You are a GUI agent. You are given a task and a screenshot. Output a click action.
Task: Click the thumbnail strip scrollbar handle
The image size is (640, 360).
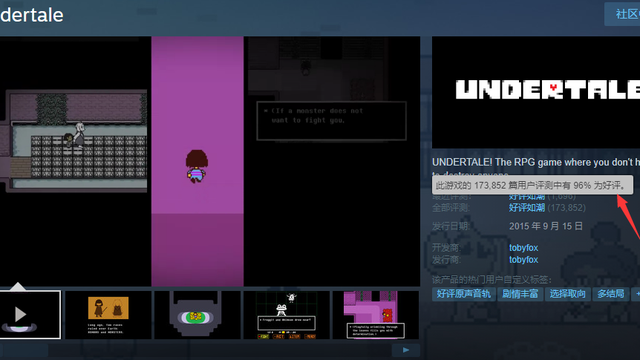(x=24, y=350)
